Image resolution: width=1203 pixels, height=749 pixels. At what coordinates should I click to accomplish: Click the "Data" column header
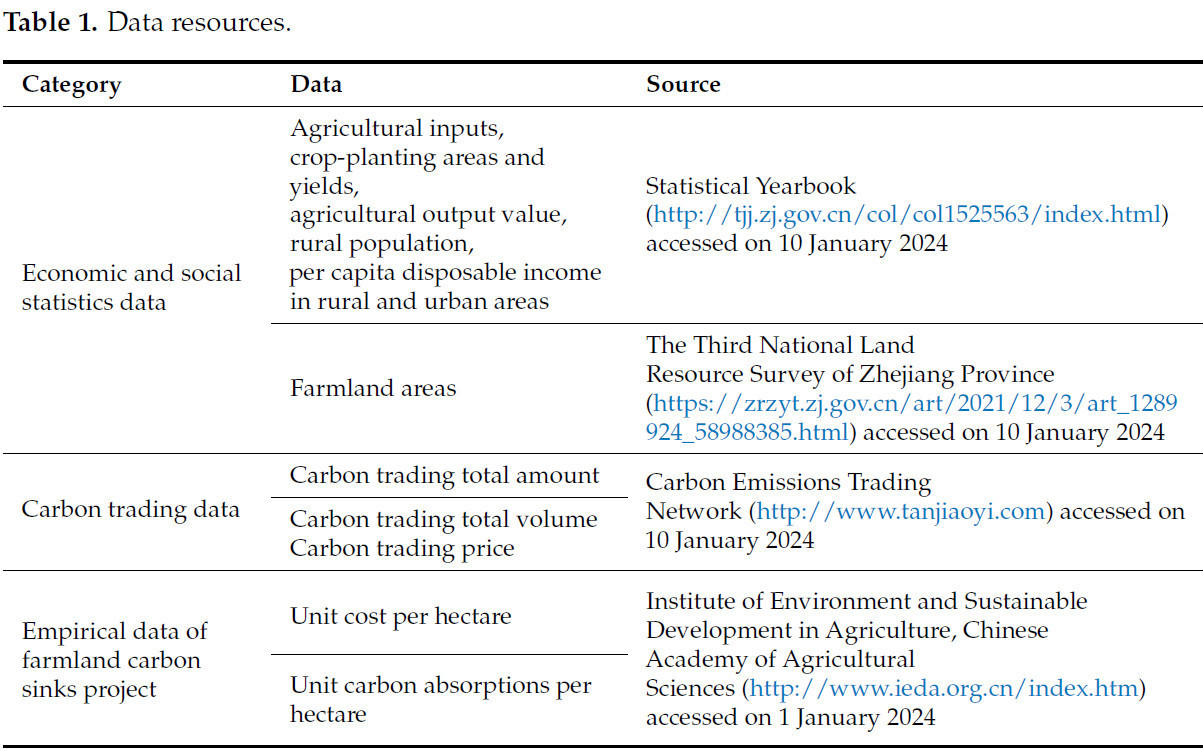pyautogui.click(x=316, y=85)
